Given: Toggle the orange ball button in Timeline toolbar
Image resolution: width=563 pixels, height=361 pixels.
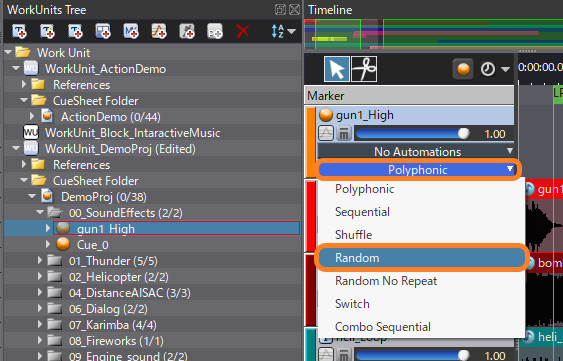Looking at the screenshot, I should [463, 69].
